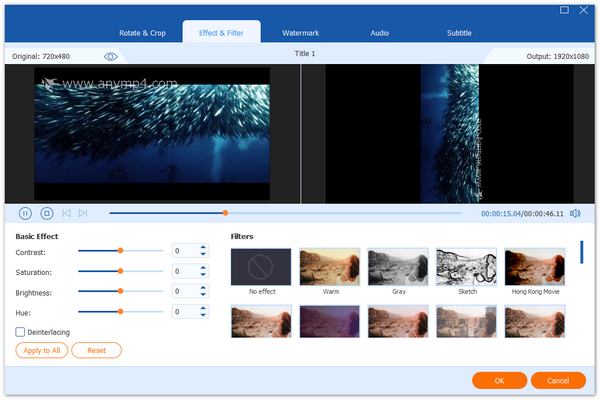
Task: Click the Contrast value input field
Action: click(x=184, y=251)
